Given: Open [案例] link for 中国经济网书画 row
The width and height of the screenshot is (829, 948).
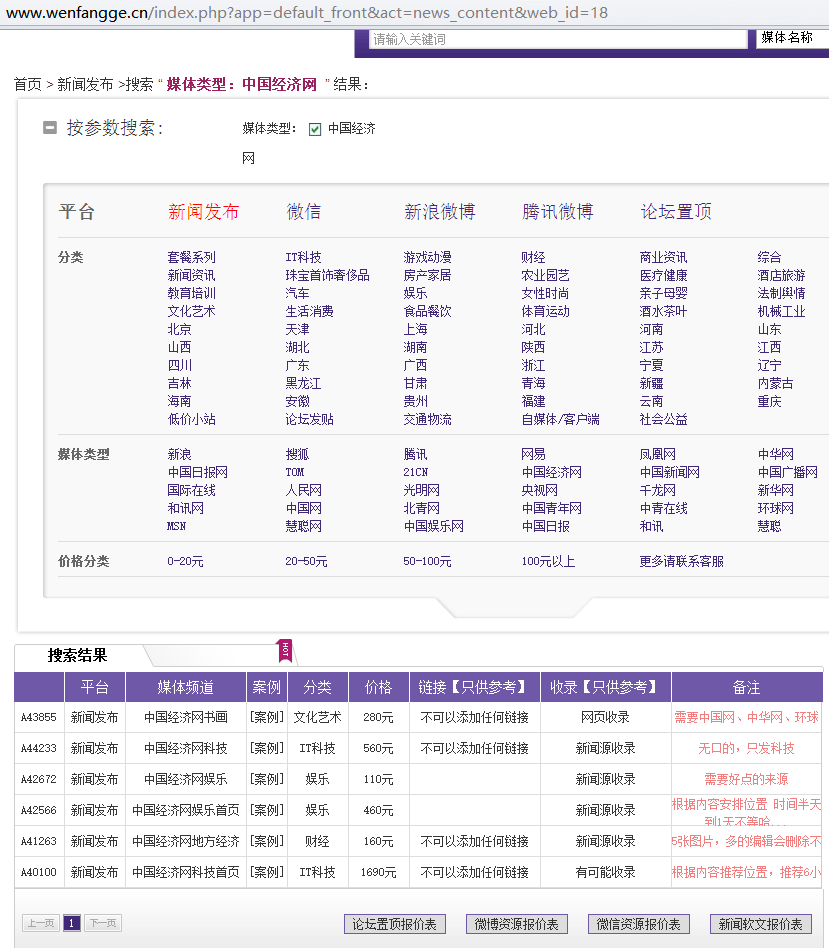Looking at the screenshot, I should (266, 718).
